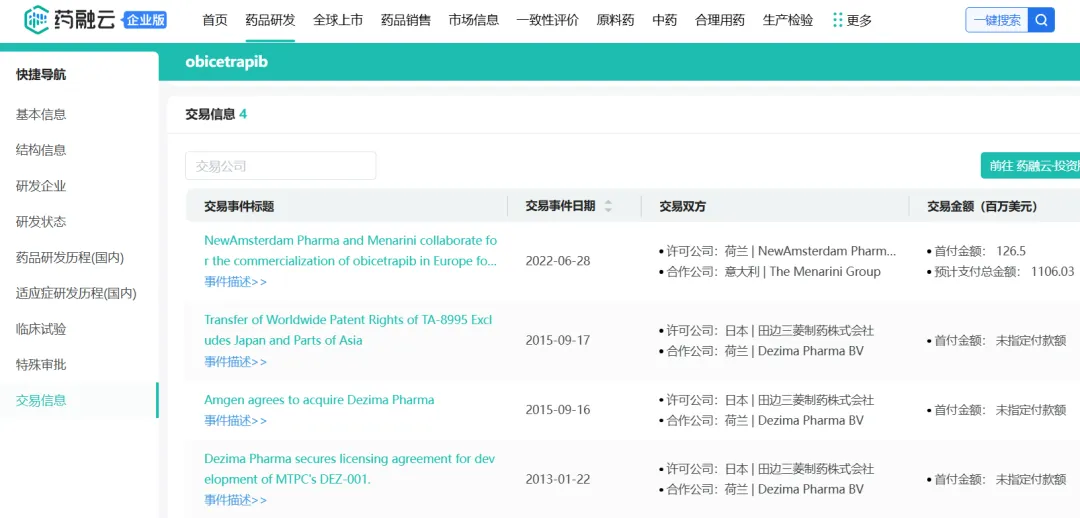The height and width of the screenshot is (518, 1080).
Task: Open the Amgen agrees to acquire Dezima link
Action: pos(319,400)
